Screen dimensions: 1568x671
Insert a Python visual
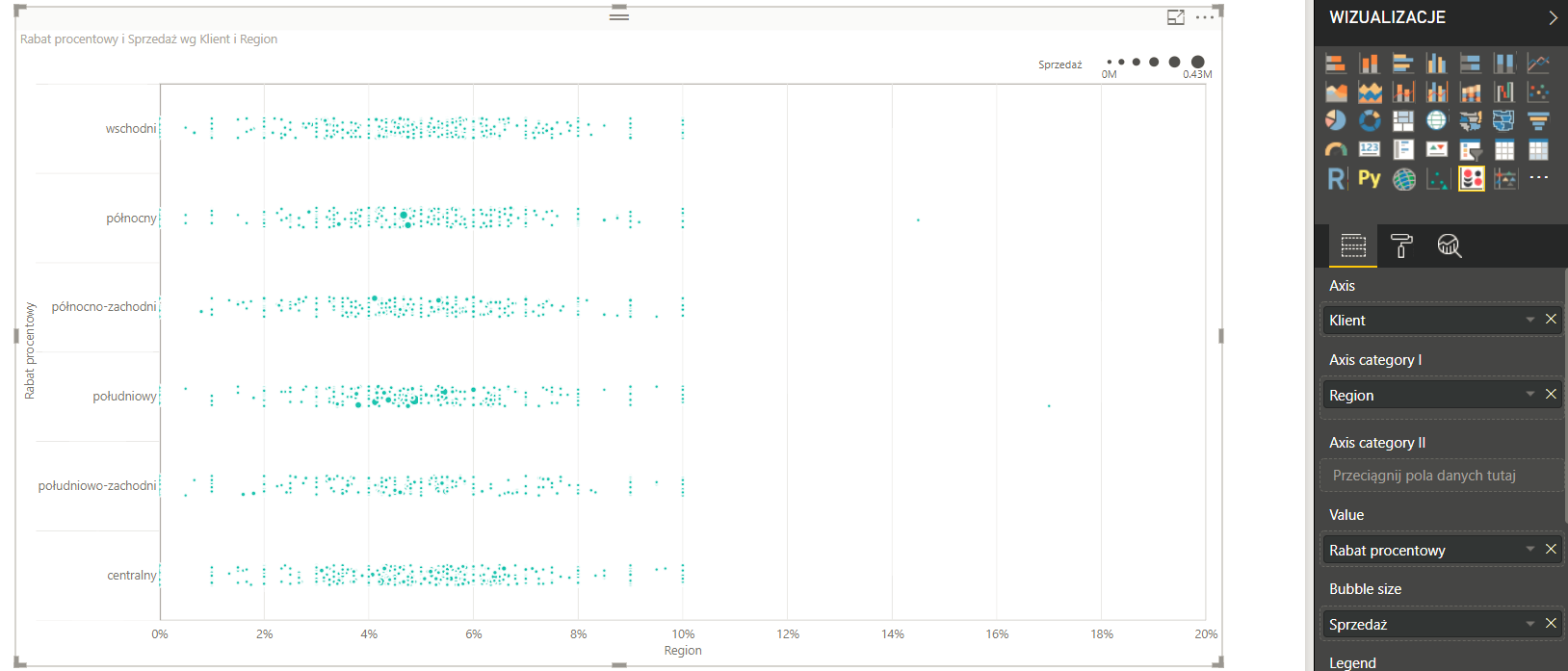tap(1370, 178)
